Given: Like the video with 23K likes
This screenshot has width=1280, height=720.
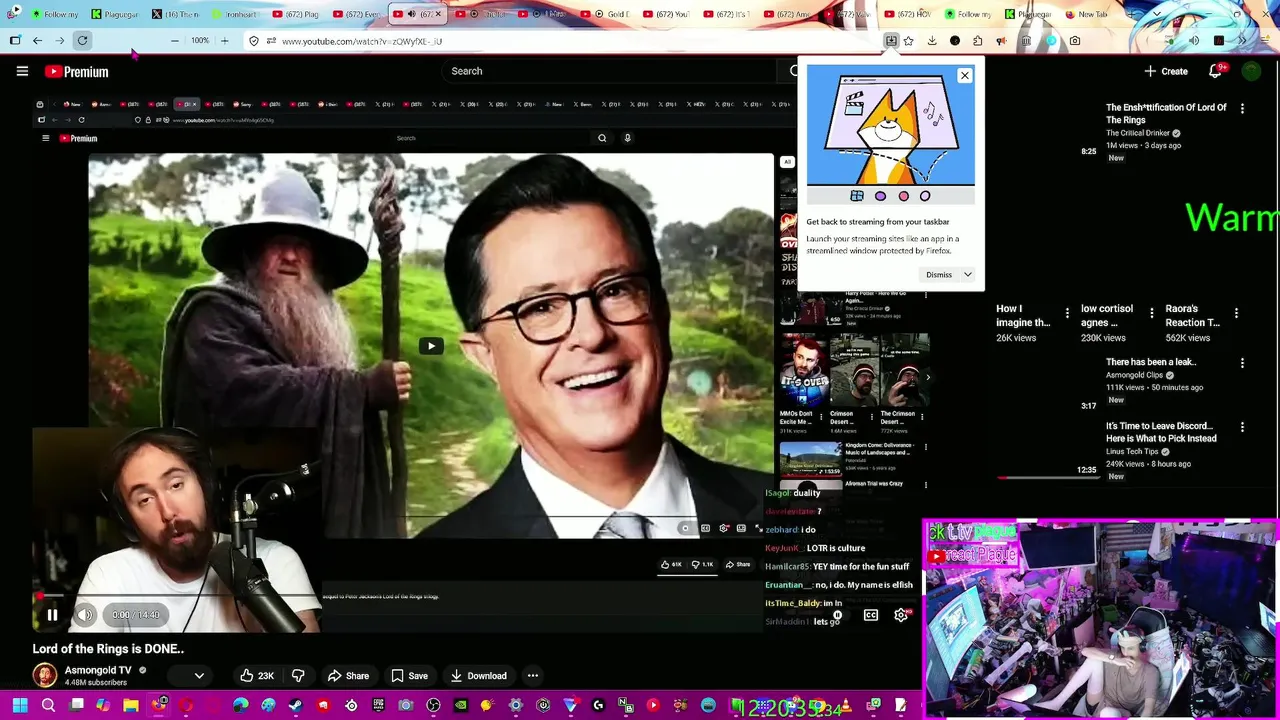Looking at the screenshot, I should pos(257,676).
